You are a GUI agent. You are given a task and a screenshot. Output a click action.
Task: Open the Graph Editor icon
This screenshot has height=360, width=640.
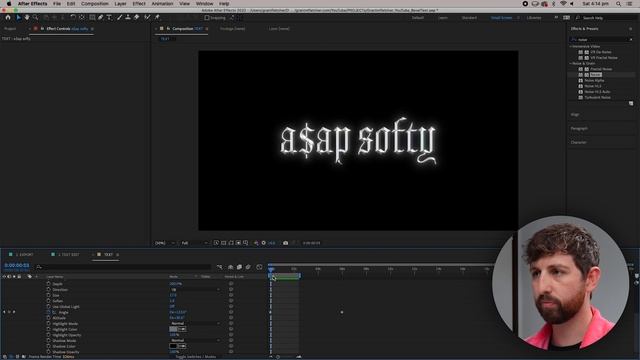pyautogui.click(x=259, y=267)
